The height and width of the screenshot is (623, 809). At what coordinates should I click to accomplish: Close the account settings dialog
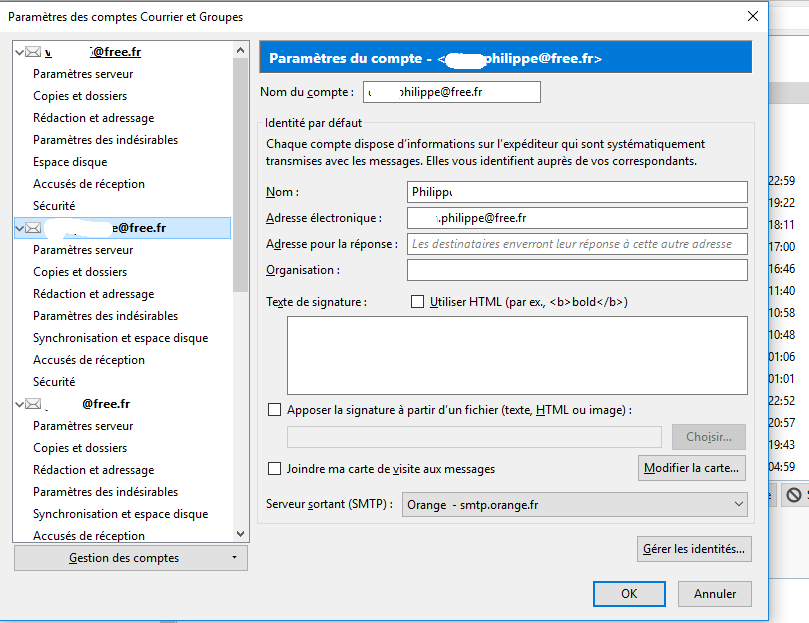752,16
